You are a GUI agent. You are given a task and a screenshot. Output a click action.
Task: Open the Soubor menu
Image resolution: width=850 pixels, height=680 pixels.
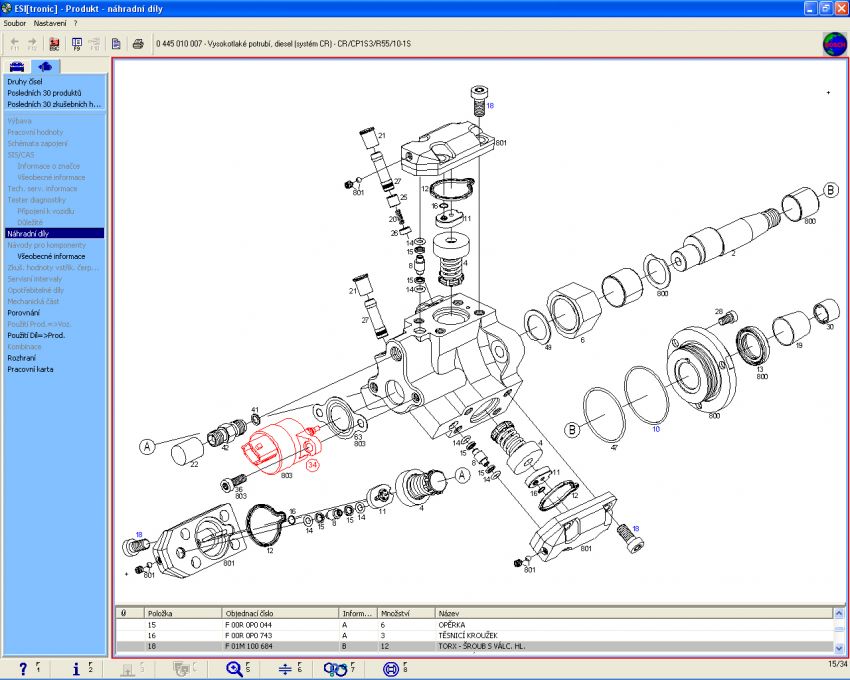[x=15, y=22]
